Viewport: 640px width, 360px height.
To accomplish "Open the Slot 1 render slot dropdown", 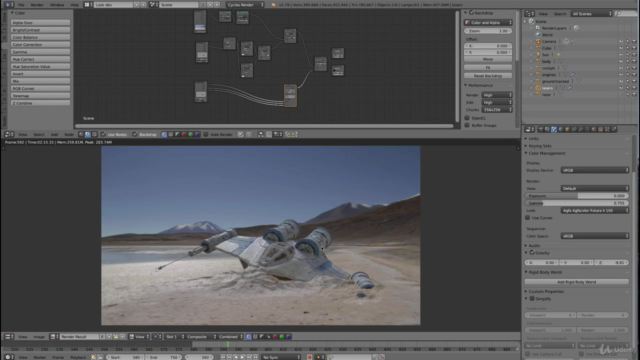I will [x=174, y=337].
